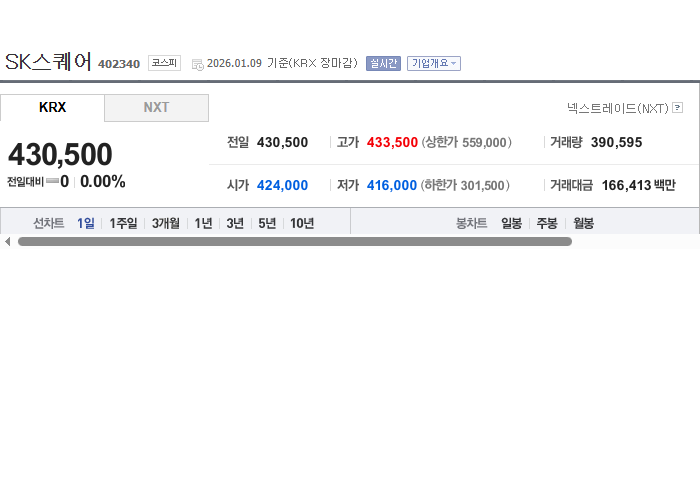This screenshot has height=490, width=700.
Task: Click the trading value 166,413 백만
Action: coord(639,185)
